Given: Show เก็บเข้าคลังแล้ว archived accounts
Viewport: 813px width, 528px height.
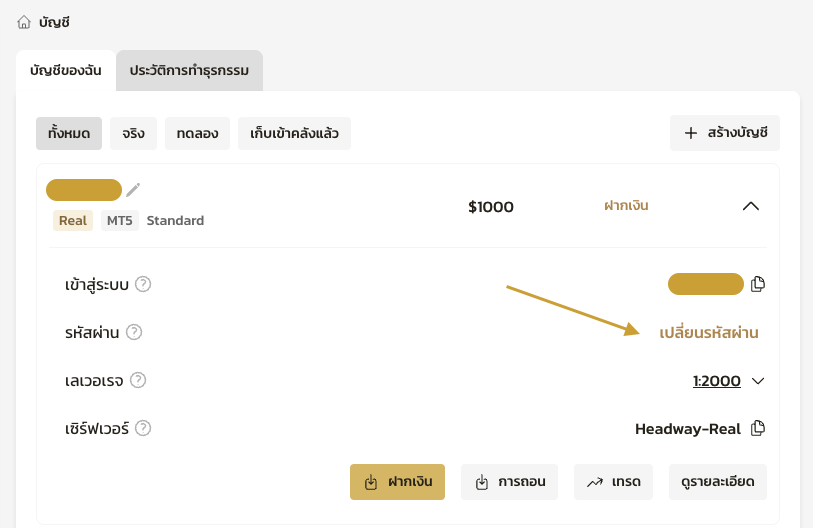Looking at the screenshot, I should [x=294, y=133].
